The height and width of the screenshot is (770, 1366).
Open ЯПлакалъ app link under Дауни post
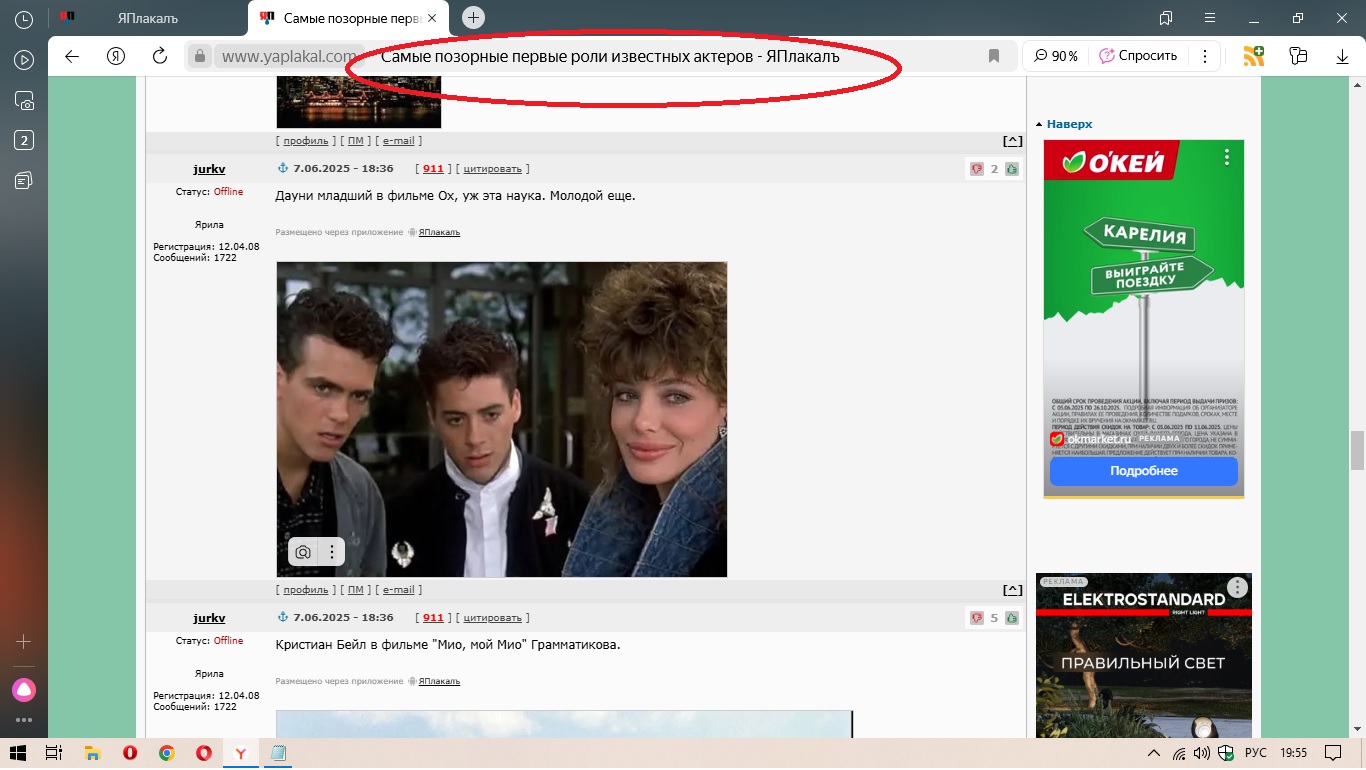439,232
